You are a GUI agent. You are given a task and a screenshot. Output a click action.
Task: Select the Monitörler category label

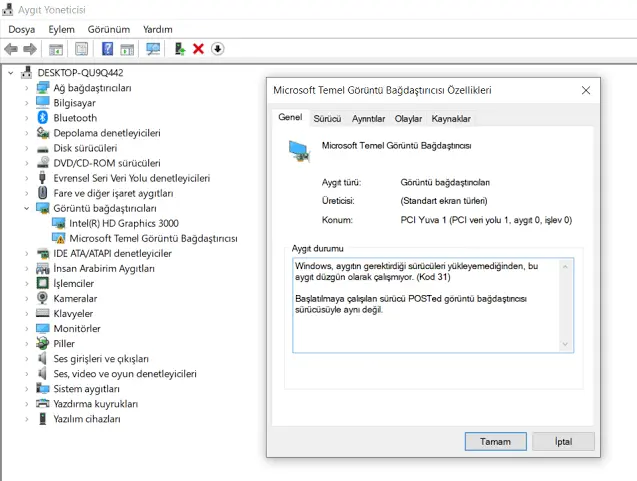[x=77, y=329]
